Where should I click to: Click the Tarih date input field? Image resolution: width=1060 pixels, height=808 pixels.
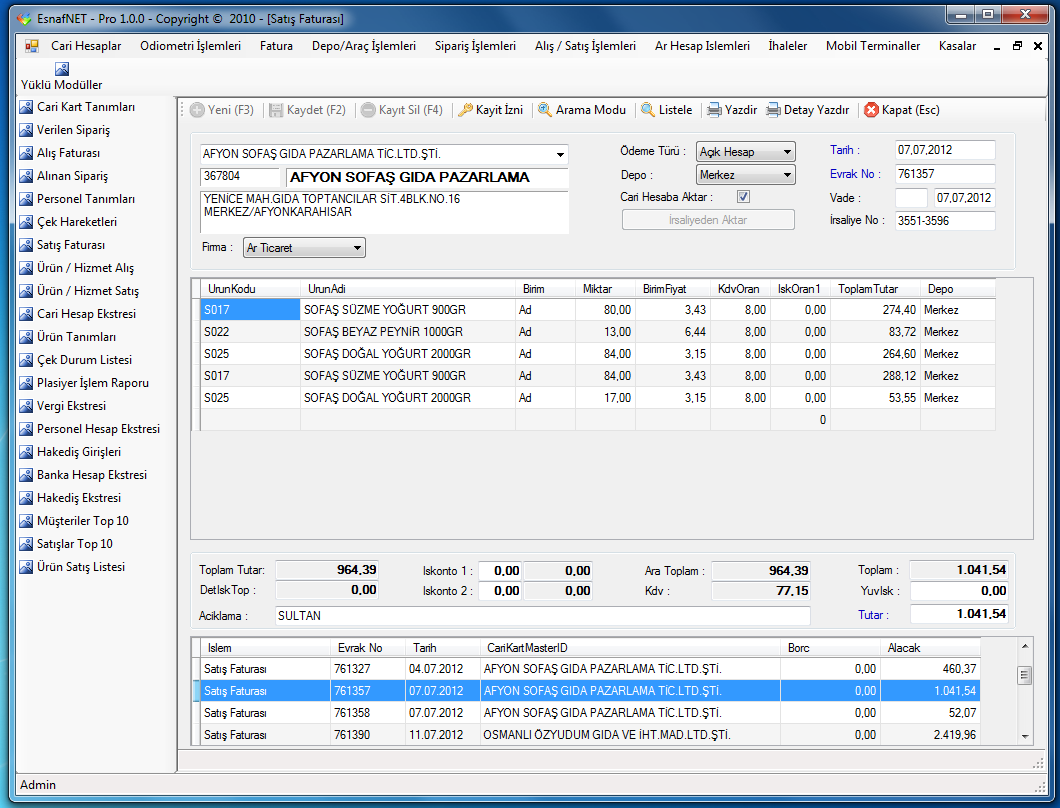coord(945,150)
